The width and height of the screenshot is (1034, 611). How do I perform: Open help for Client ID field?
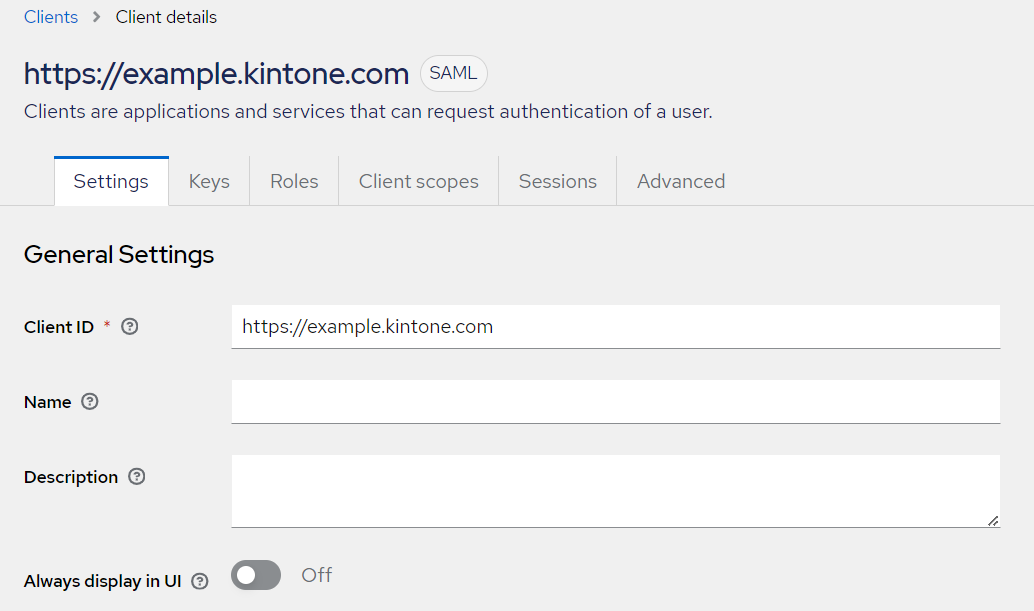pos(129,327)
